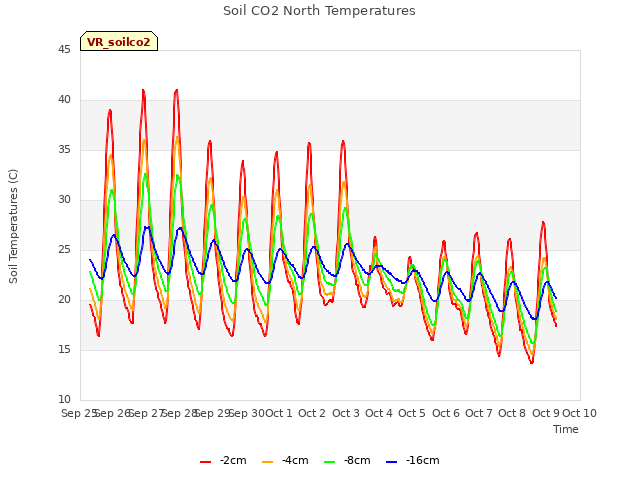Click the Oct 5 x-axis tick label
Screen dimensions: 640x480
coord(412,413)
